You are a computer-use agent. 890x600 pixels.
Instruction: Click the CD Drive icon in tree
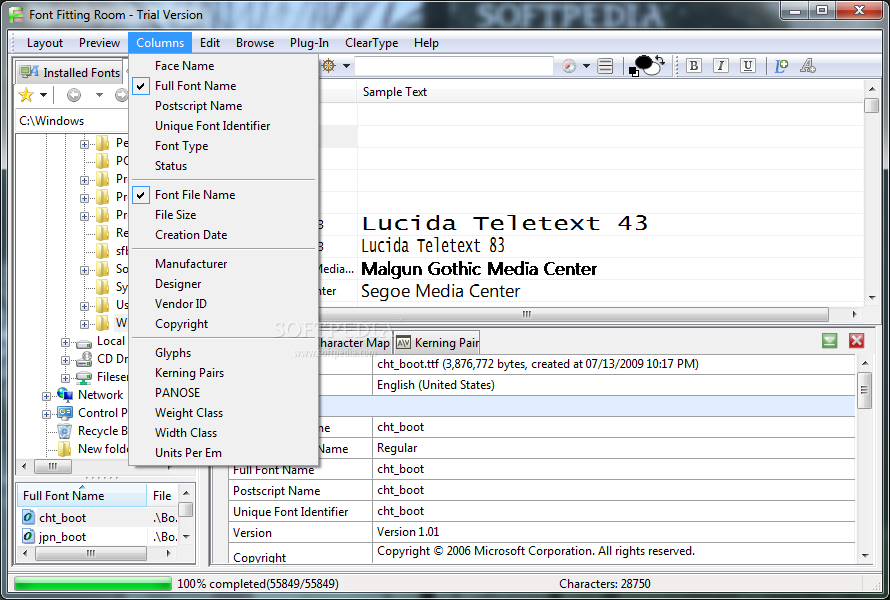click(x=84, y=359)
